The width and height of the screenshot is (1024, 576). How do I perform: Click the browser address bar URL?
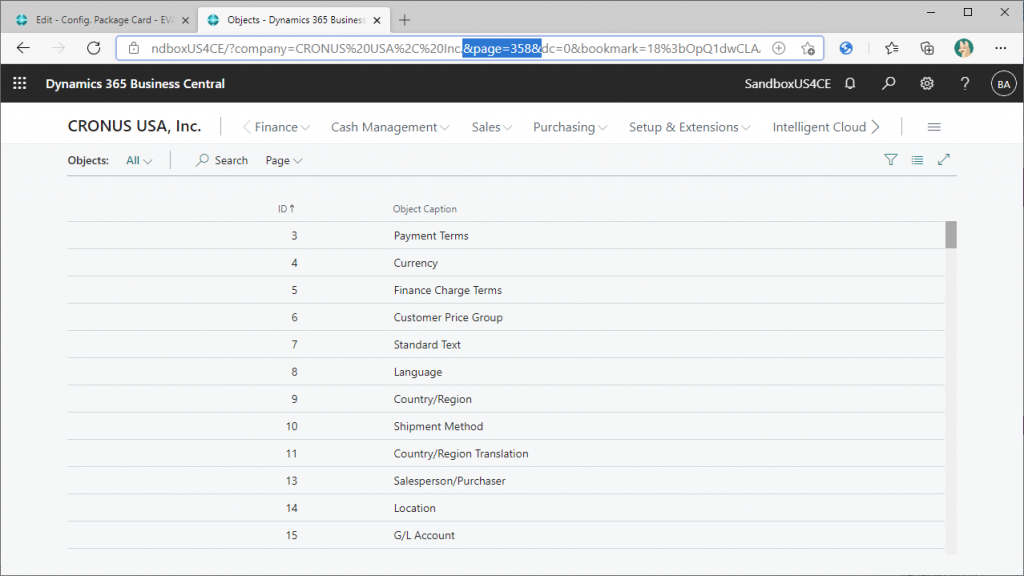point(455,48)
